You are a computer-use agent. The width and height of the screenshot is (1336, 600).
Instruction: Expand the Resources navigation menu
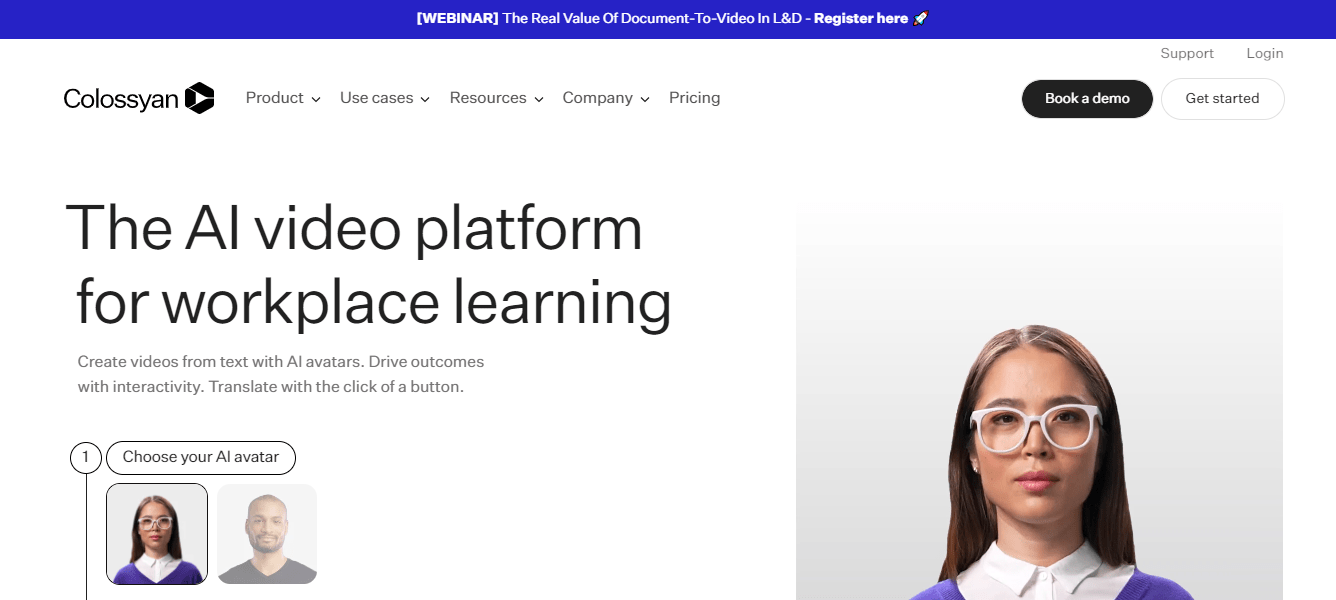click(x=496, y=98)
